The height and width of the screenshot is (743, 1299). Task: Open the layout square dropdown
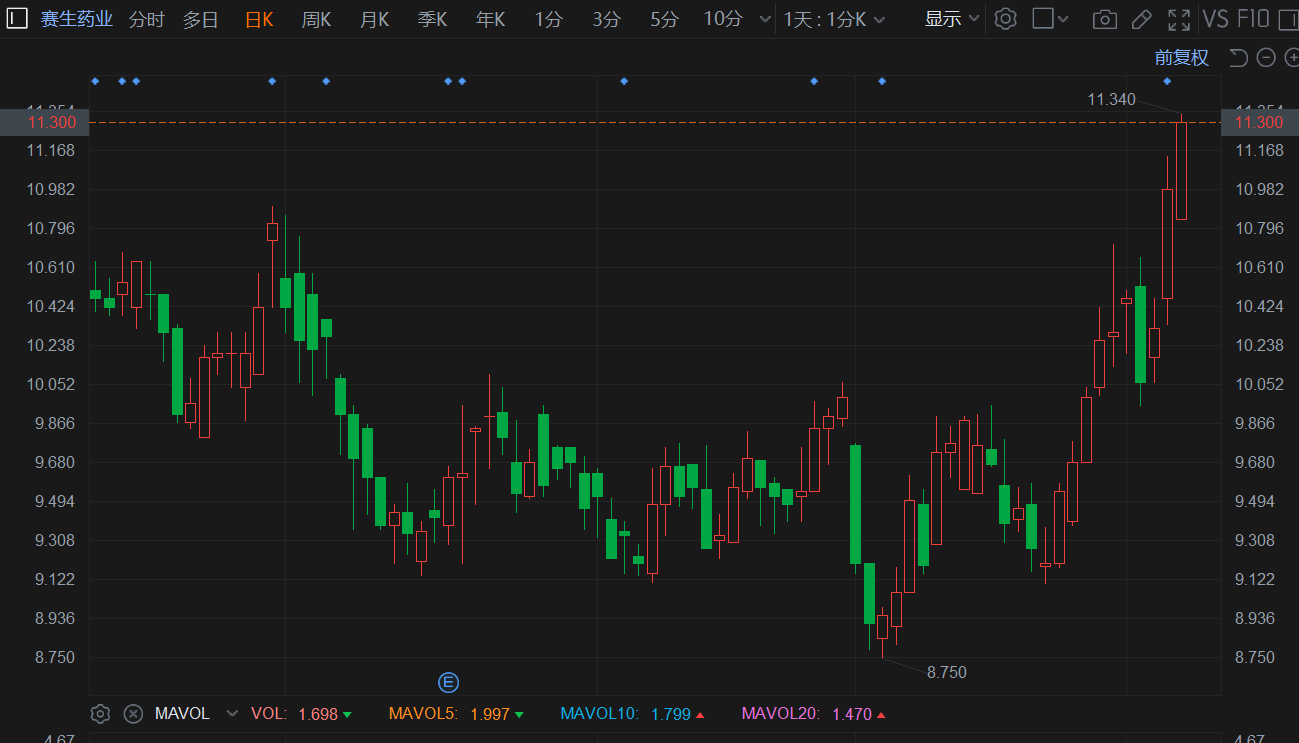[1050, 19]
